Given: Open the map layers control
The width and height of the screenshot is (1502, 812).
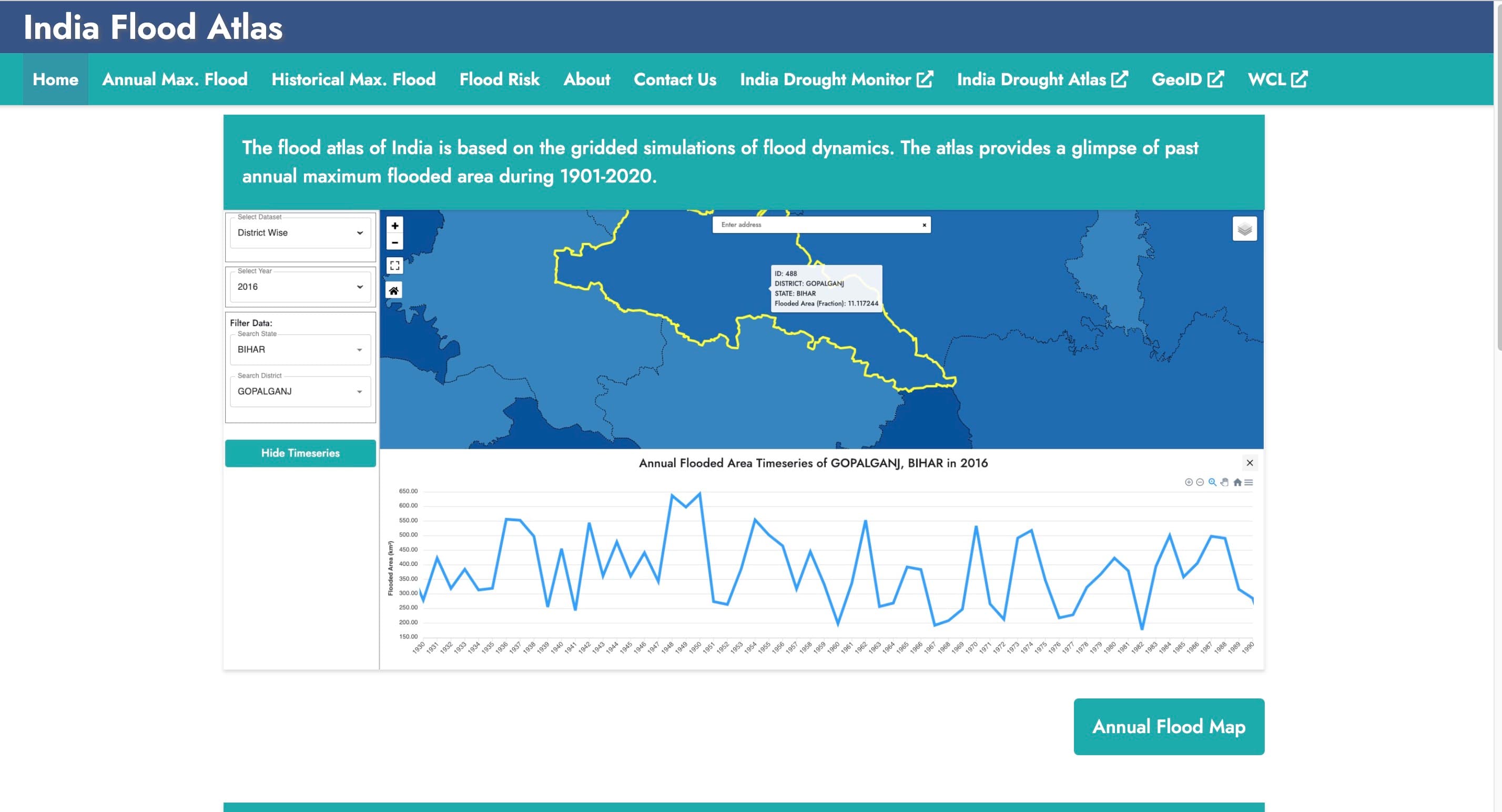Looking at the screenshot, I should [1244, 229].
